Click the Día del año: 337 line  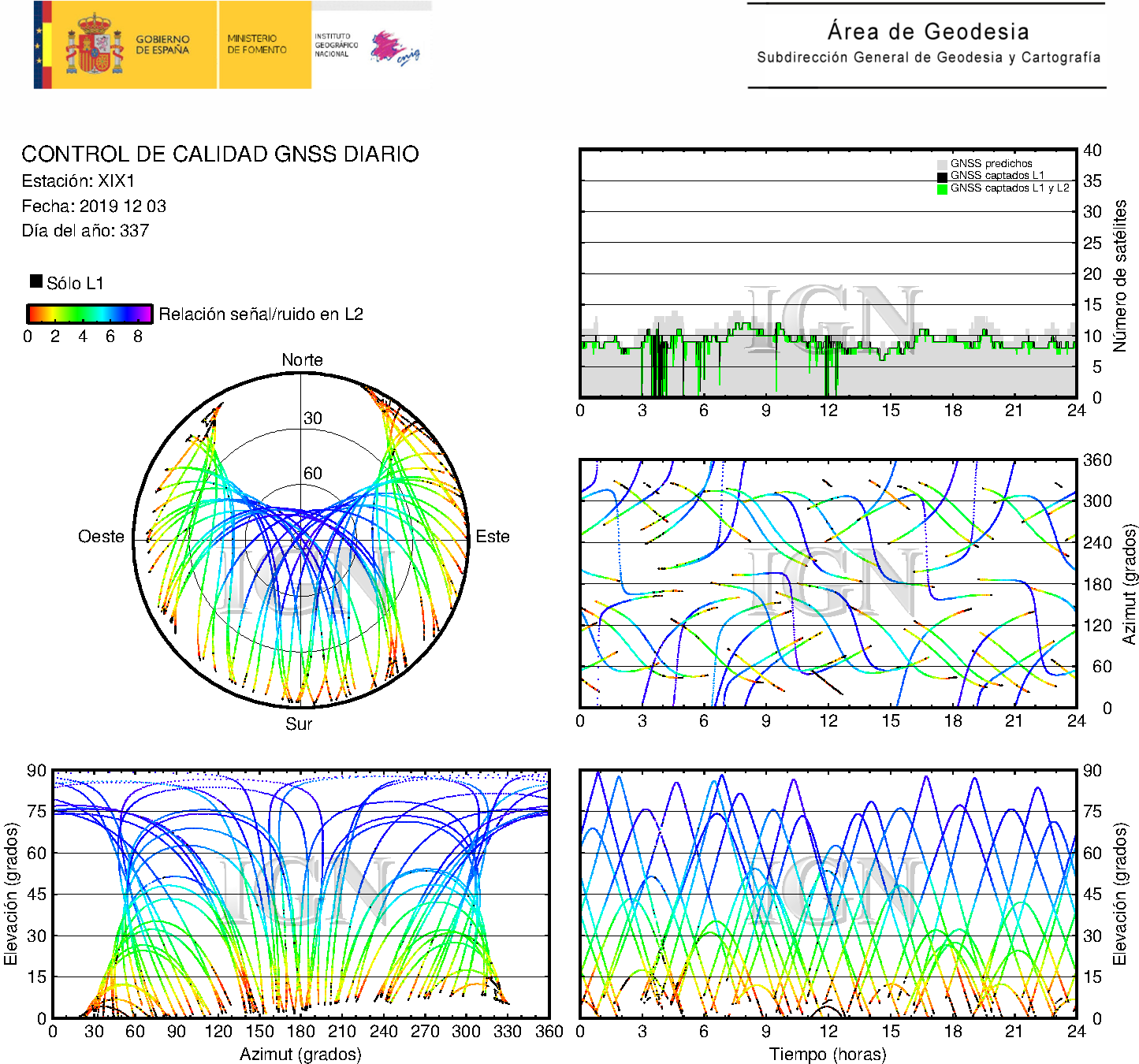pos(85,231)
